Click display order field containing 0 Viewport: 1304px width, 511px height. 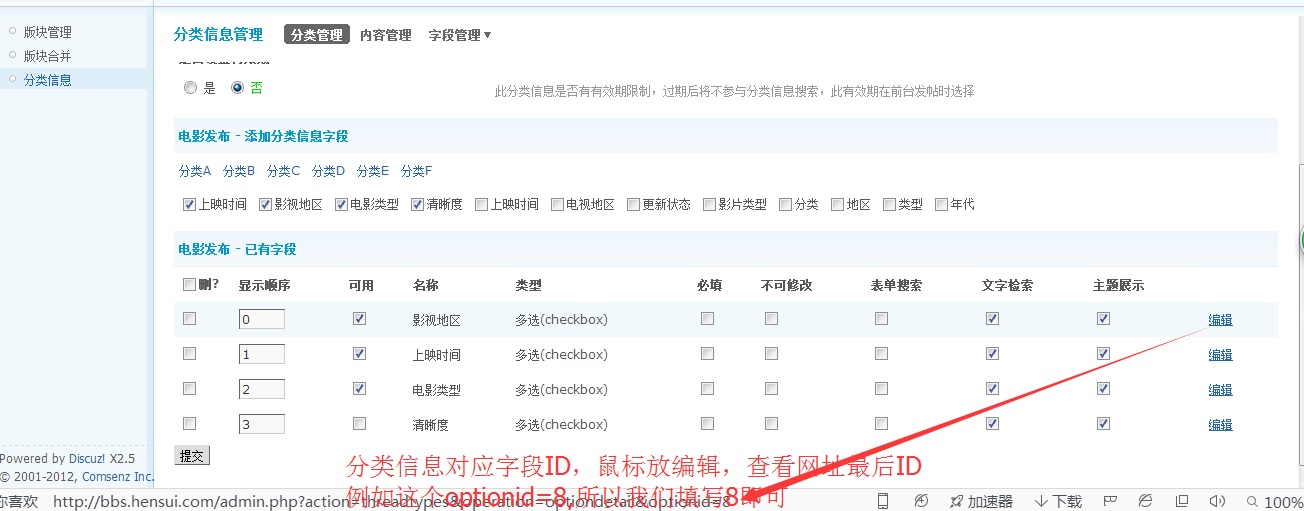point(262,319)
